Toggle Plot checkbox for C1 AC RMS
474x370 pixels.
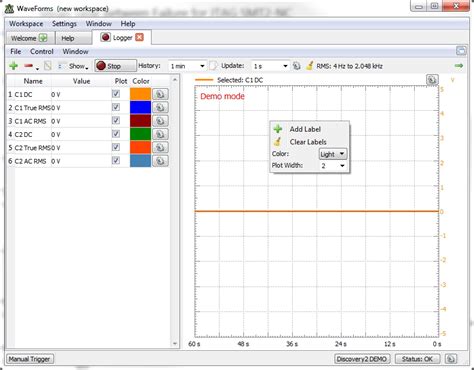[x=116, y=121]
